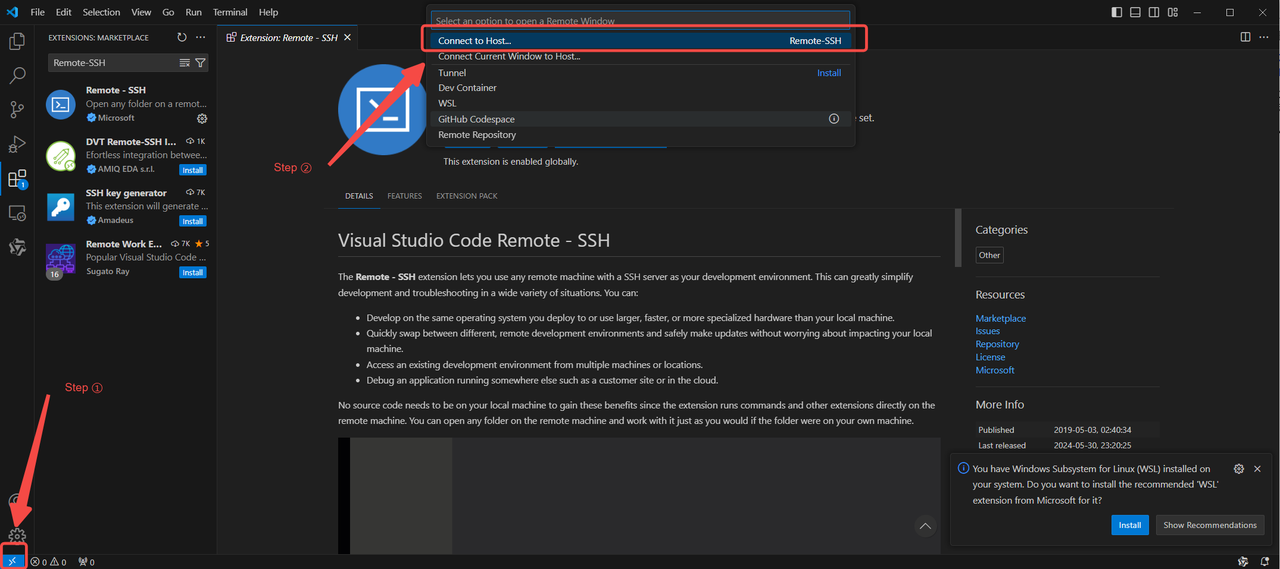This screenshot has width=1280, height=569.
Task: Open the extensions filter dropdown
Action: click(x=200, y=63)
